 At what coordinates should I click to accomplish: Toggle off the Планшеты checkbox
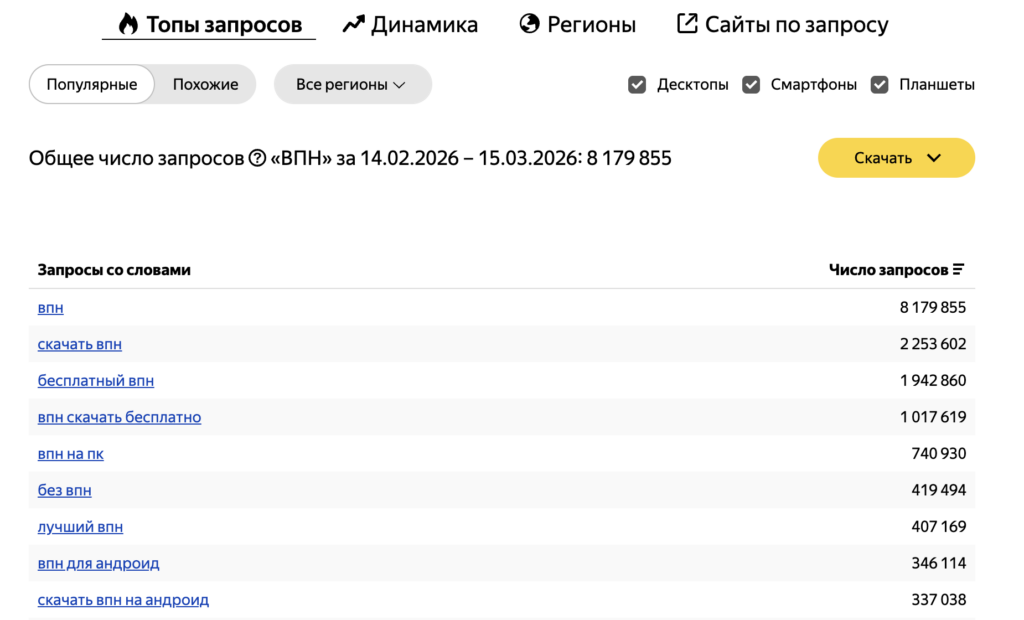(x=879, y=85)
